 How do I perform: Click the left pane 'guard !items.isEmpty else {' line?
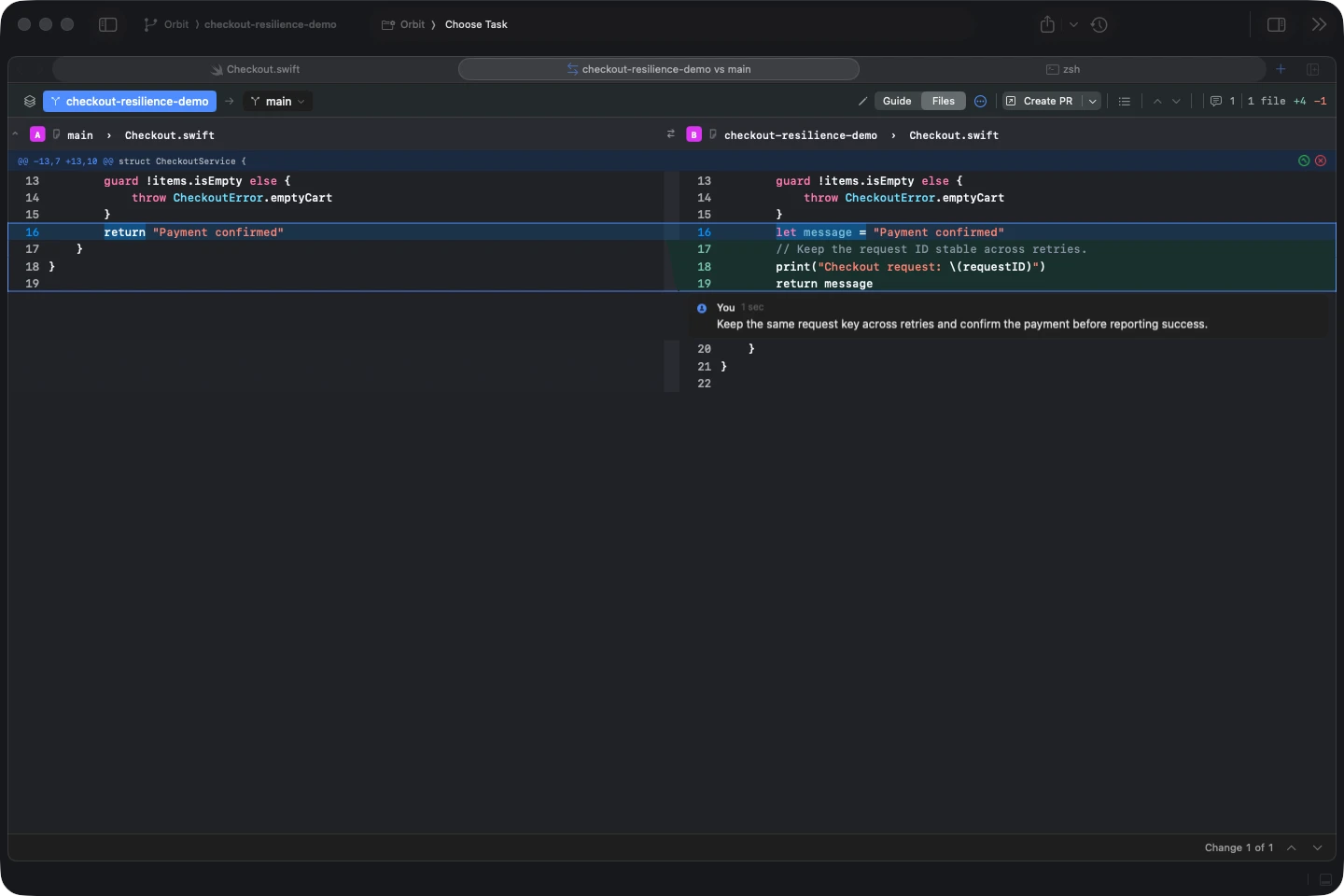(x=197, y=181)
